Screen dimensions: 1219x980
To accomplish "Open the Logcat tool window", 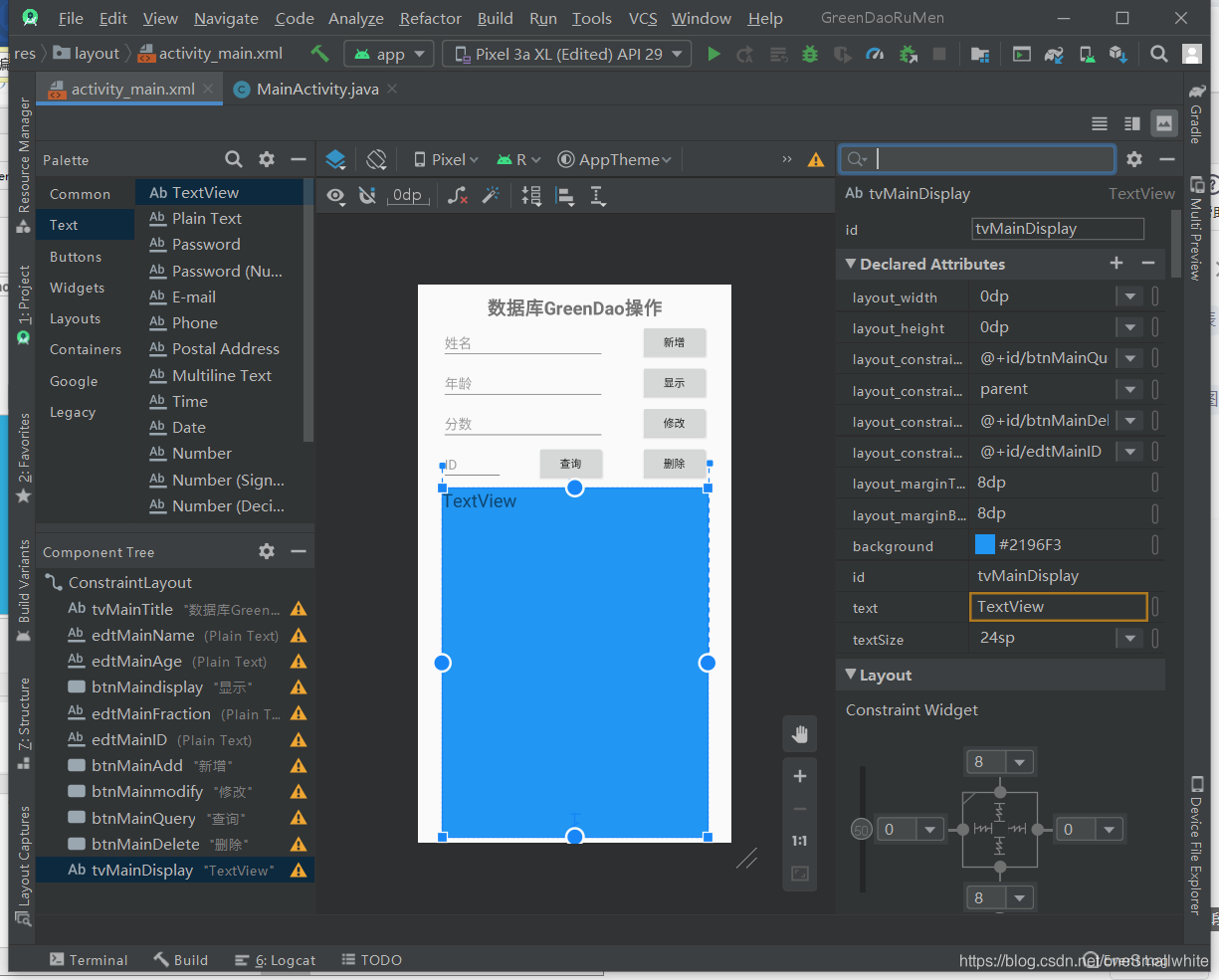I will pyautogui.click(x=276, y=960).
